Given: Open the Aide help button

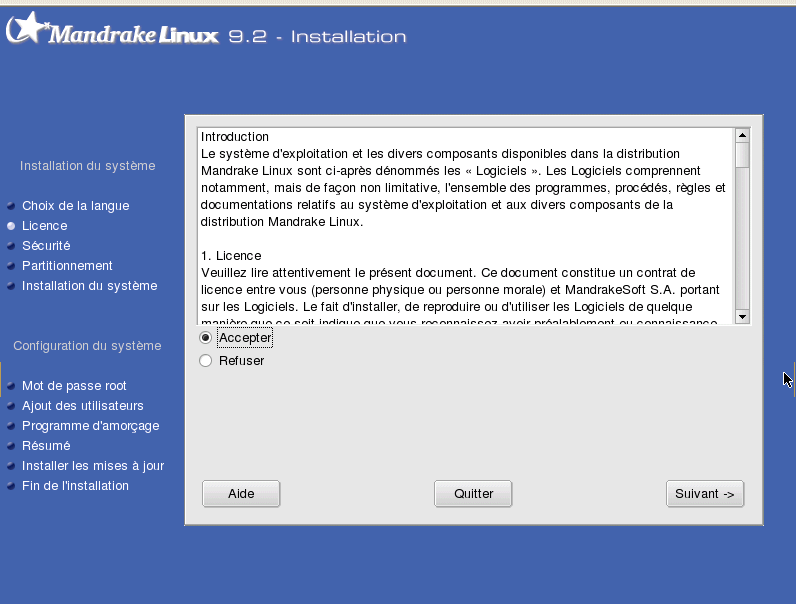Looking at the screenshot, I should [241, 494].
